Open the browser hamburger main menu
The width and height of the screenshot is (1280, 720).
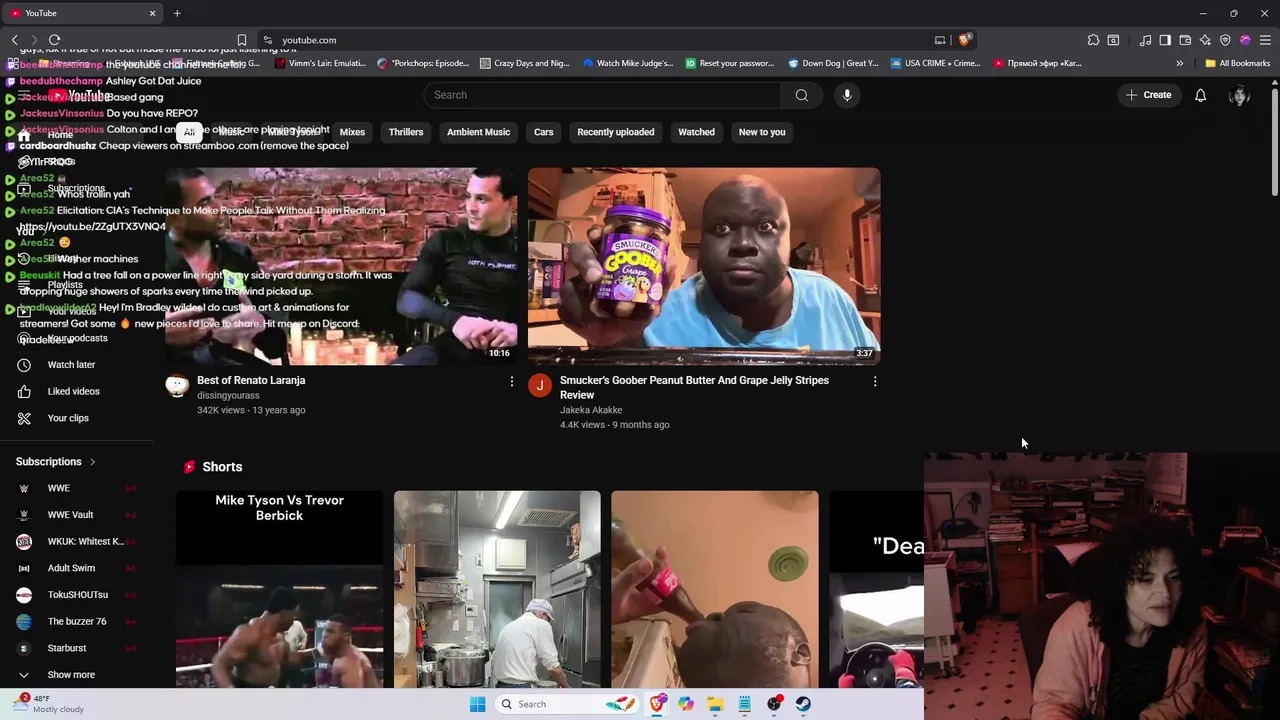1265,40
